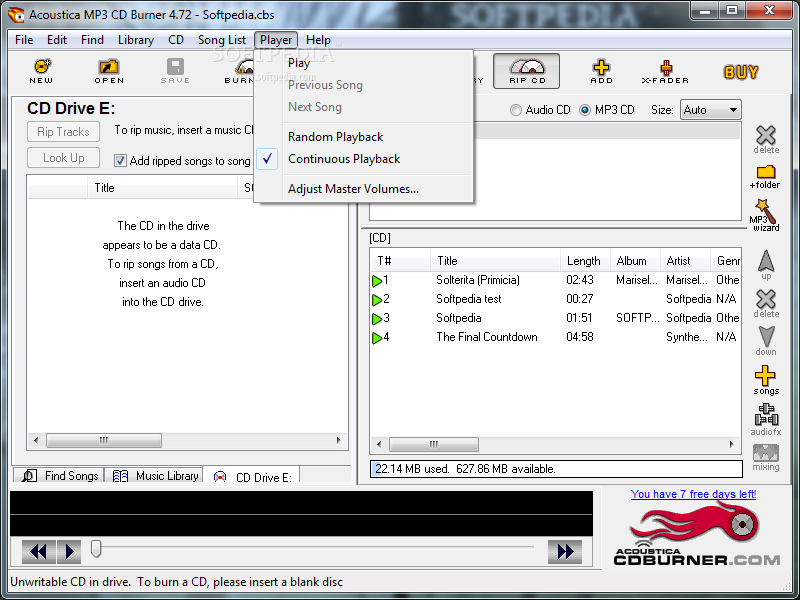The height and width of the screenshot is (600, 800).
Task: Click the Look Up button
Action: click(63, 158)
